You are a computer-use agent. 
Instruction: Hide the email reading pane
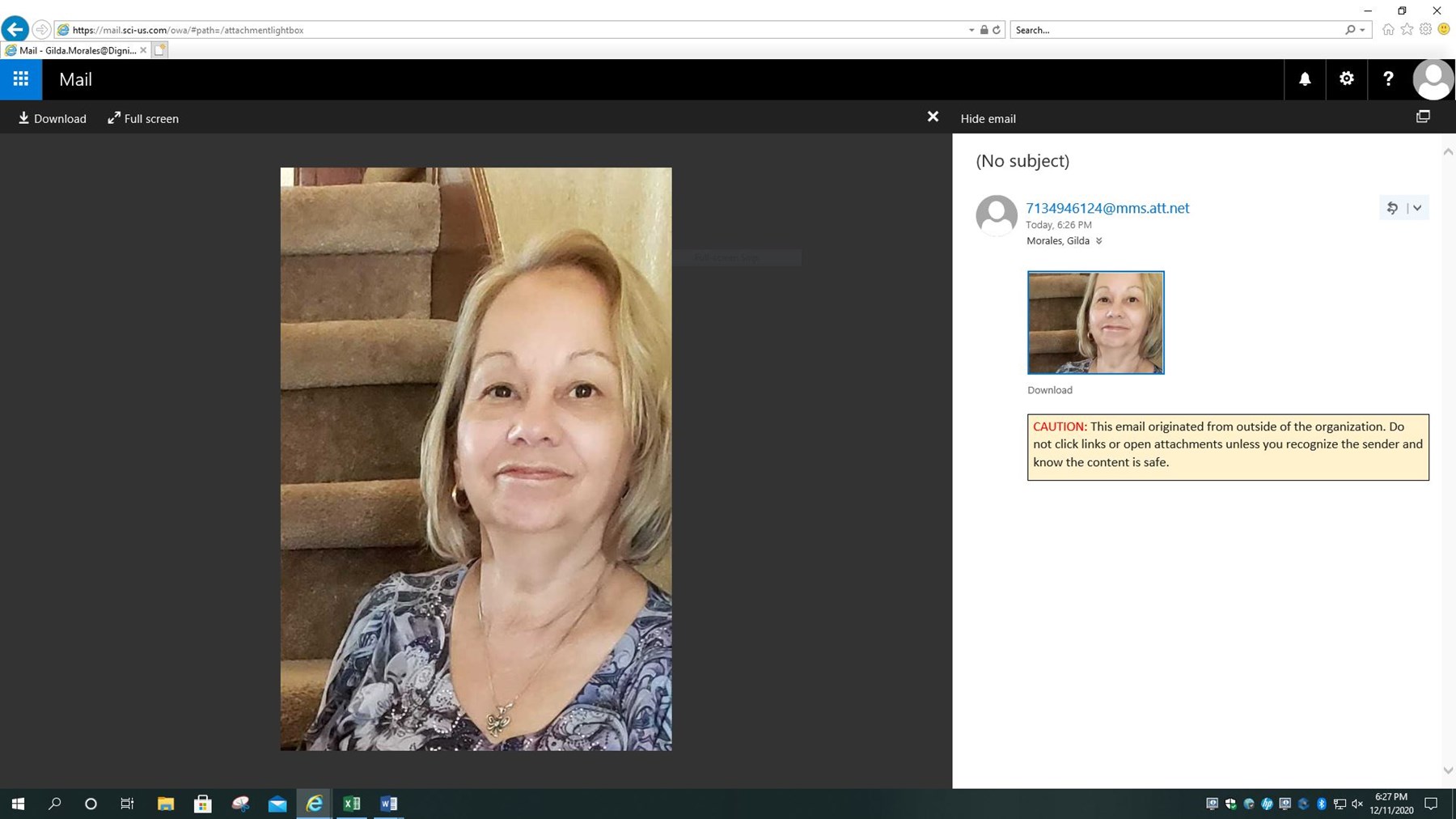point(988,118)
